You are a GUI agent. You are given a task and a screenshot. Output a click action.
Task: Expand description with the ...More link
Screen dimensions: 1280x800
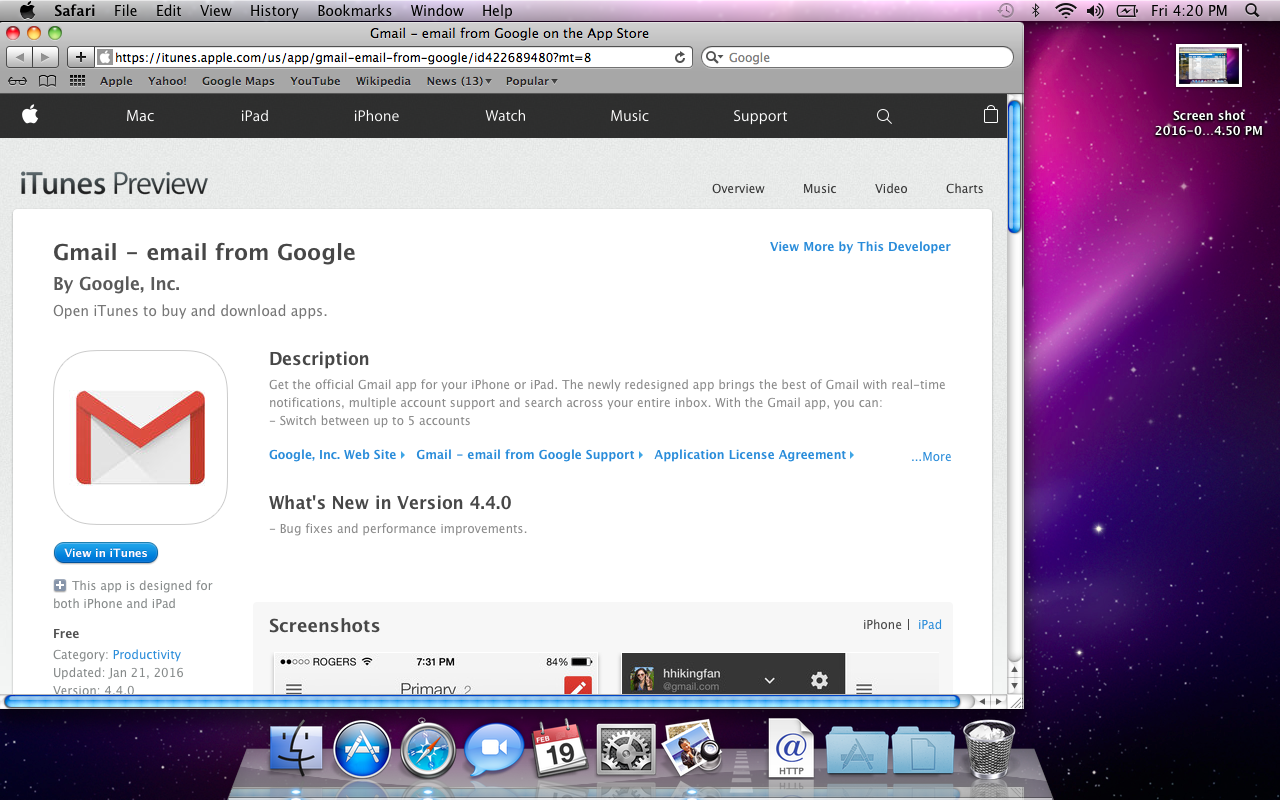click(931, 457)
